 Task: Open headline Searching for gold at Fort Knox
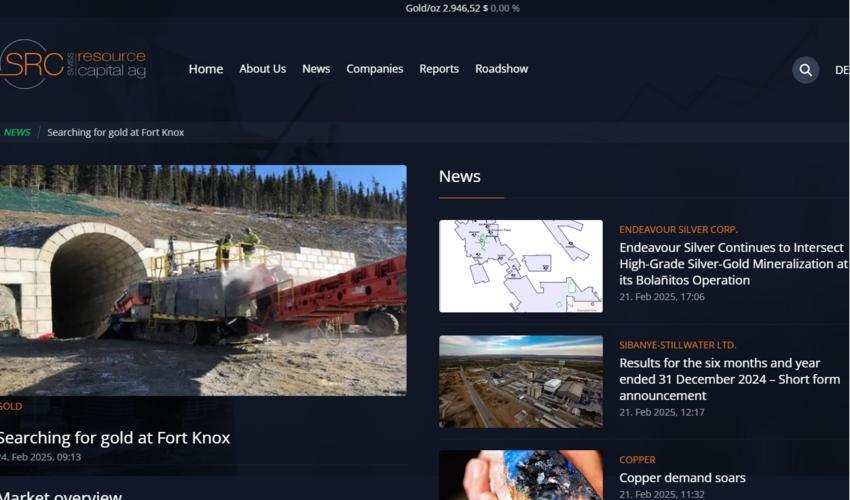tap(115, 438)
